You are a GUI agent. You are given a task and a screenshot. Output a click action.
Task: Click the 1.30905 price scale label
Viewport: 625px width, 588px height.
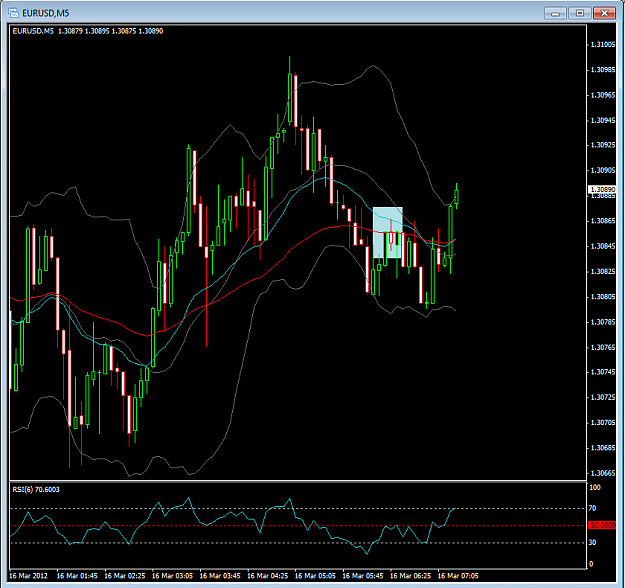point(603,170)
